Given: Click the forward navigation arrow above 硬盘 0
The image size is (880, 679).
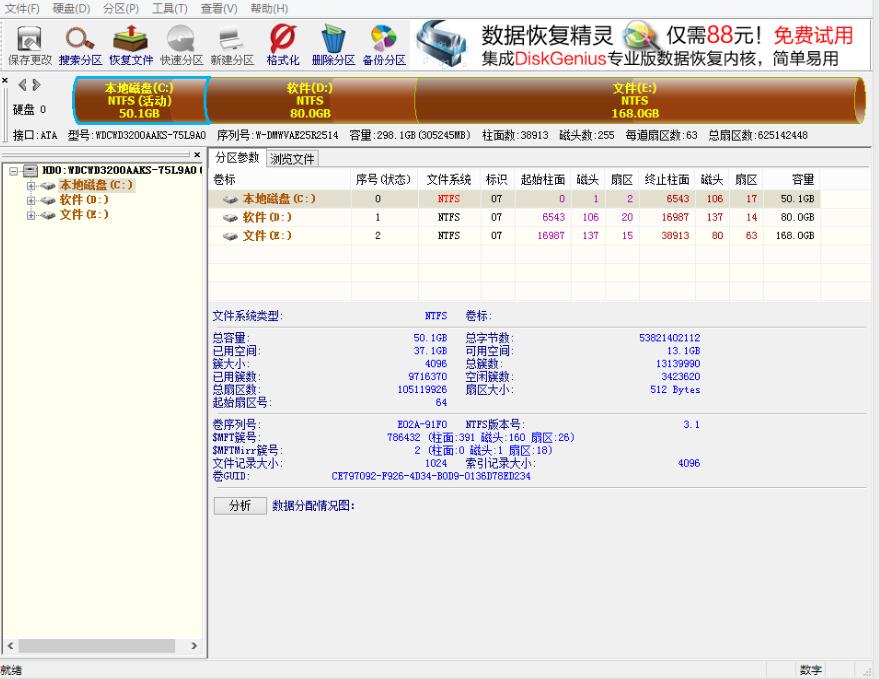Looking at the screenshot, I should click(x=38, y=85).
